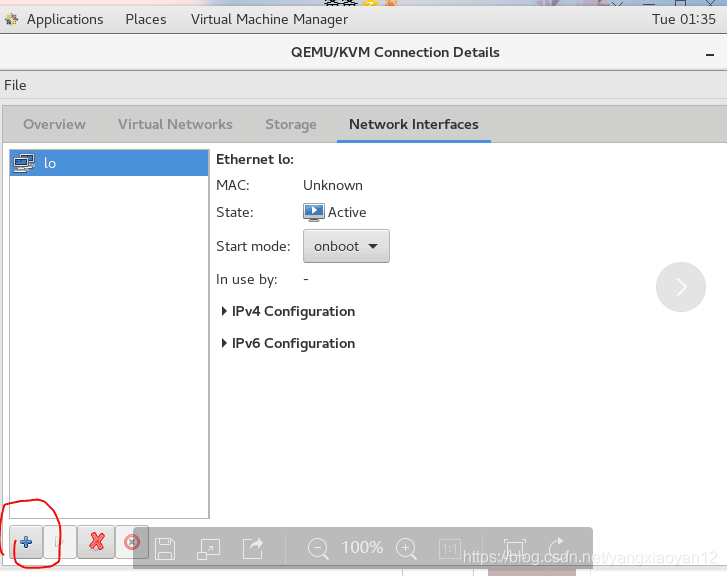Click the 1:1 actual size icon
This screenshot has width=727, height=576.
click(x=450, y=549)
